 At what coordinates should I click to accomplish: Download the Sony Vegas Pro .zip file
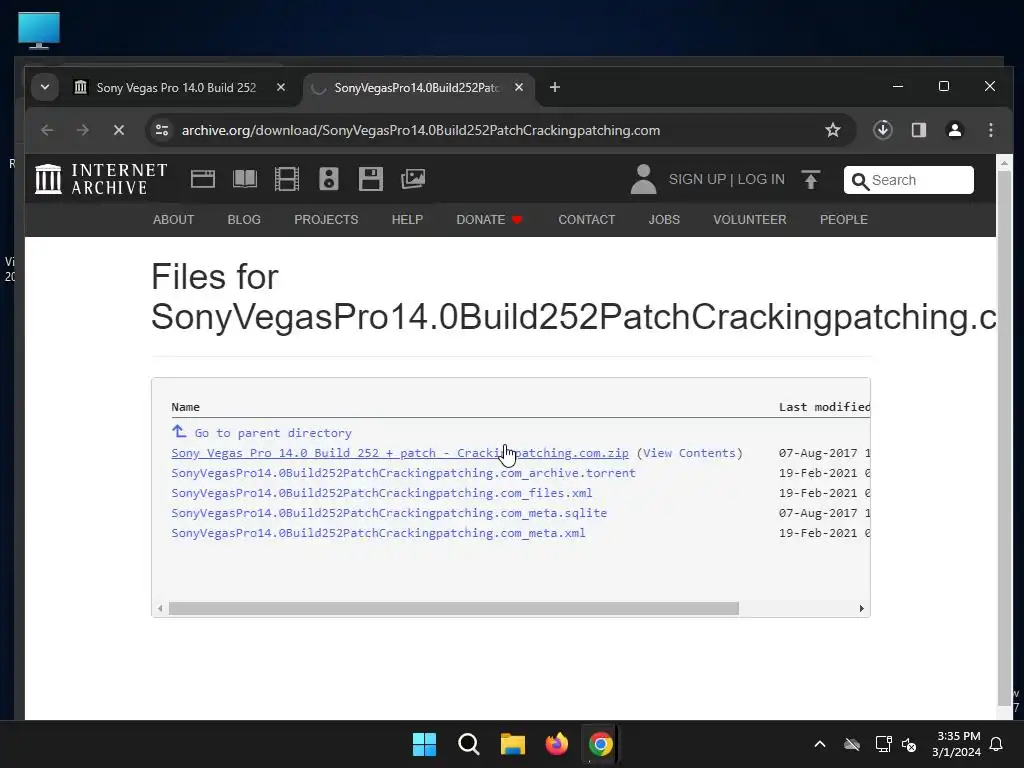coord(400,453)
